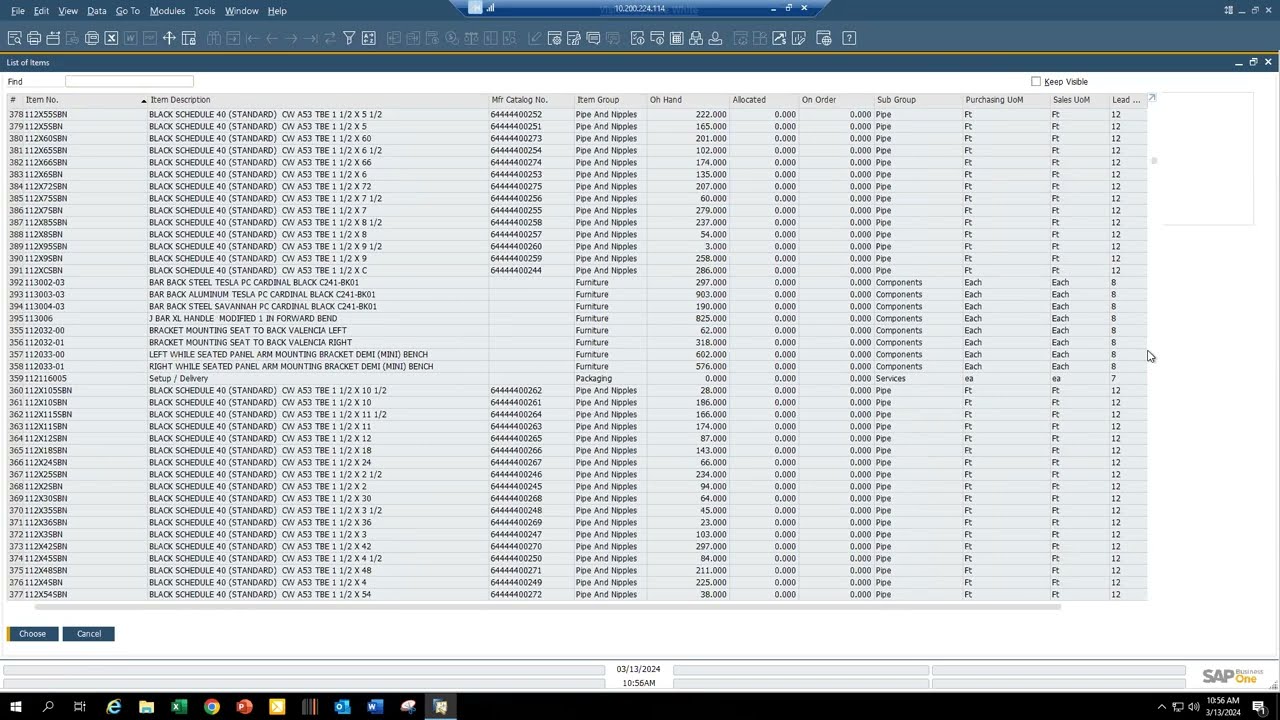Click the On Hand value 825.000
The height and width of the screenshot is (720, 1280).
[710, 318]
